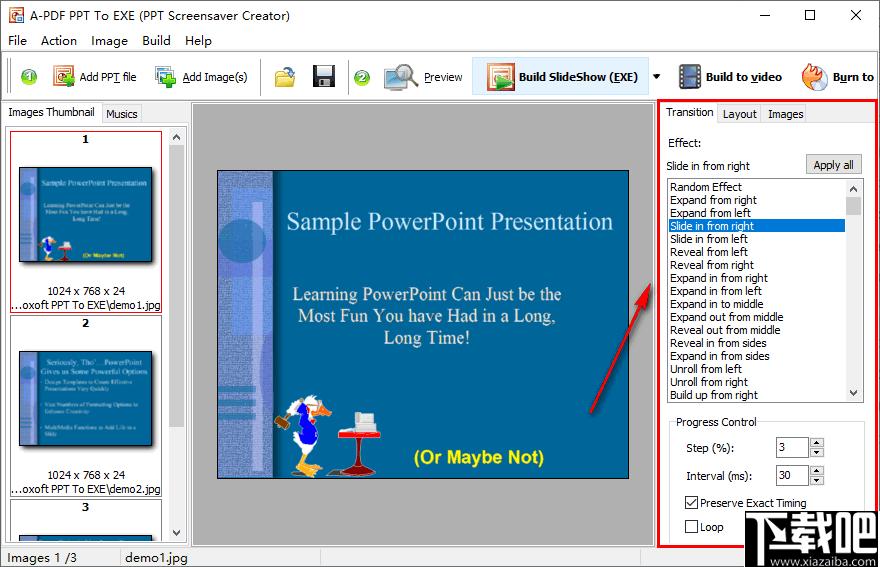Select Random Effect in the list
Screen dimensions: 880x567
pyautogui.click(x=757, y=187)
